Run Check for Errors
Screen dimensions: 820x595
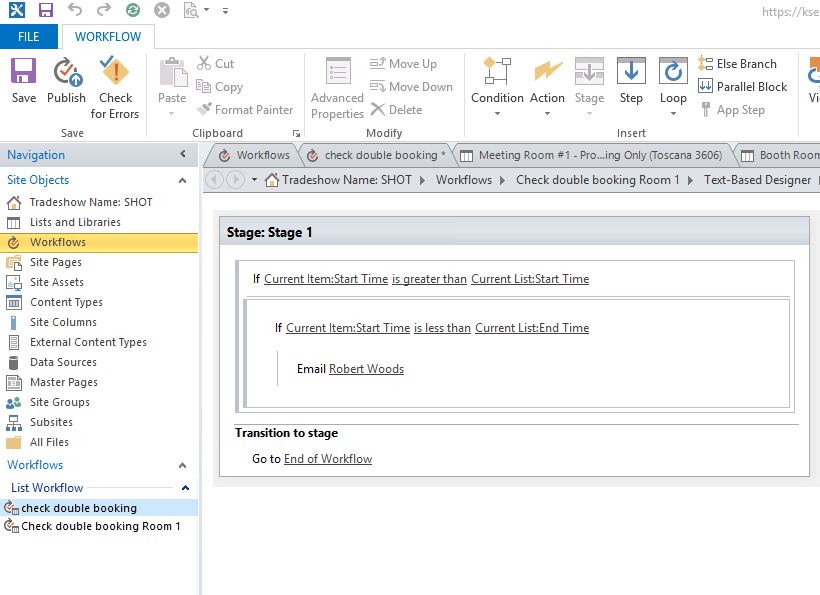click(x=115, y=87)
